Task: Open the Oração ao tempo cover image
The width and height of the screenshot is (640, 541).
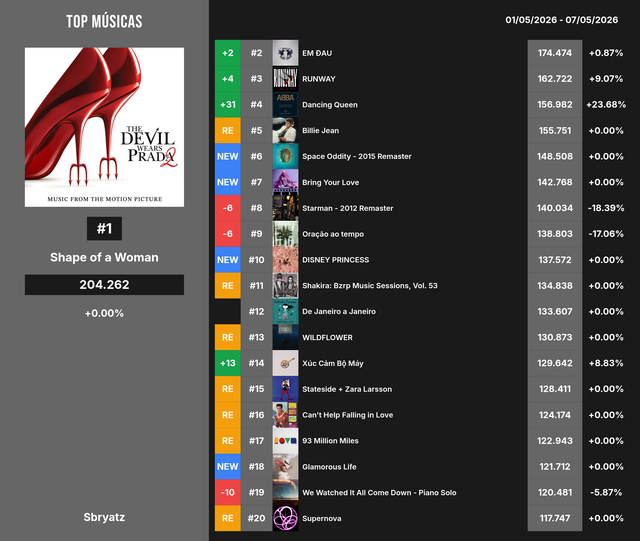Action: 285,234
